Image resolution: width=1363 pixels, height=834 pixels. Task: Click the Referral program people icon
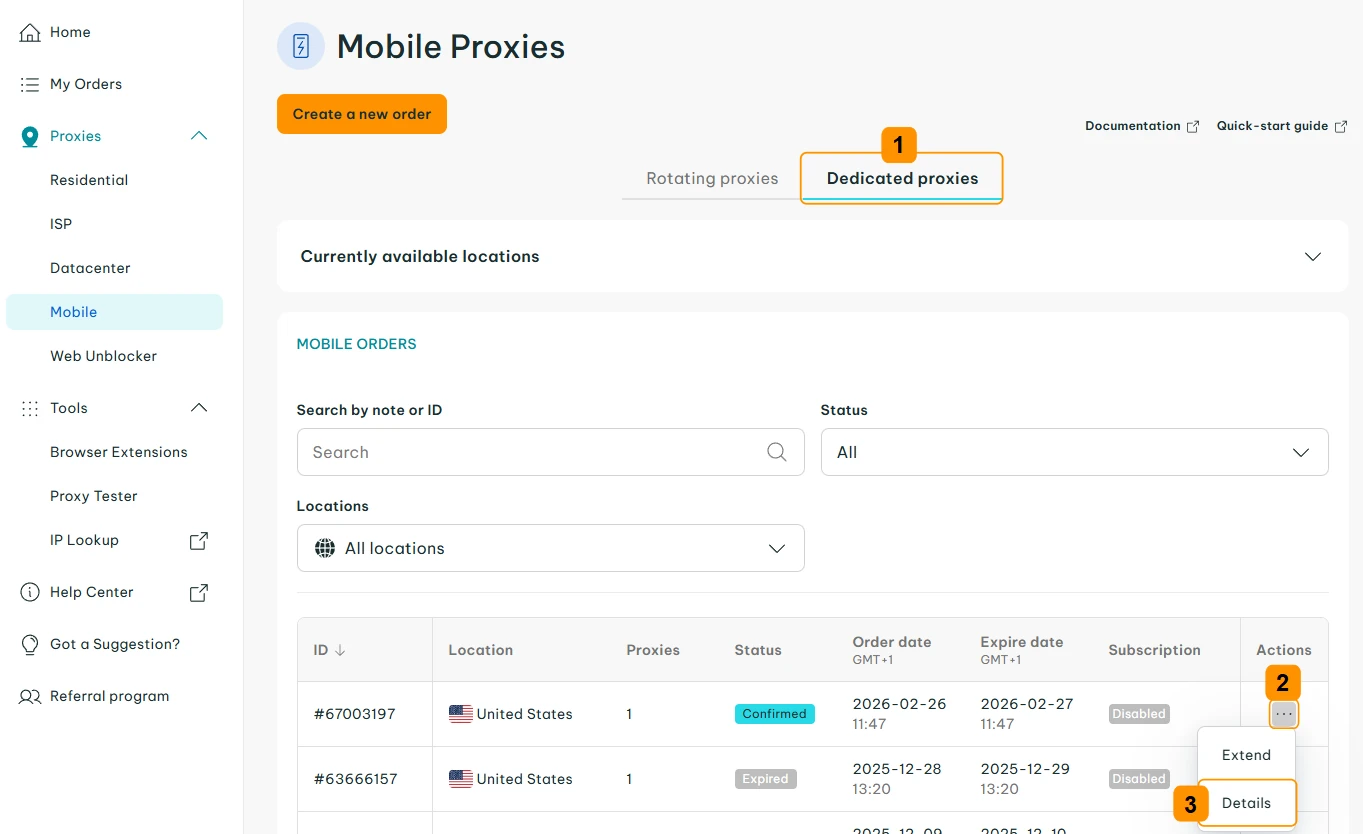(30, 696)
